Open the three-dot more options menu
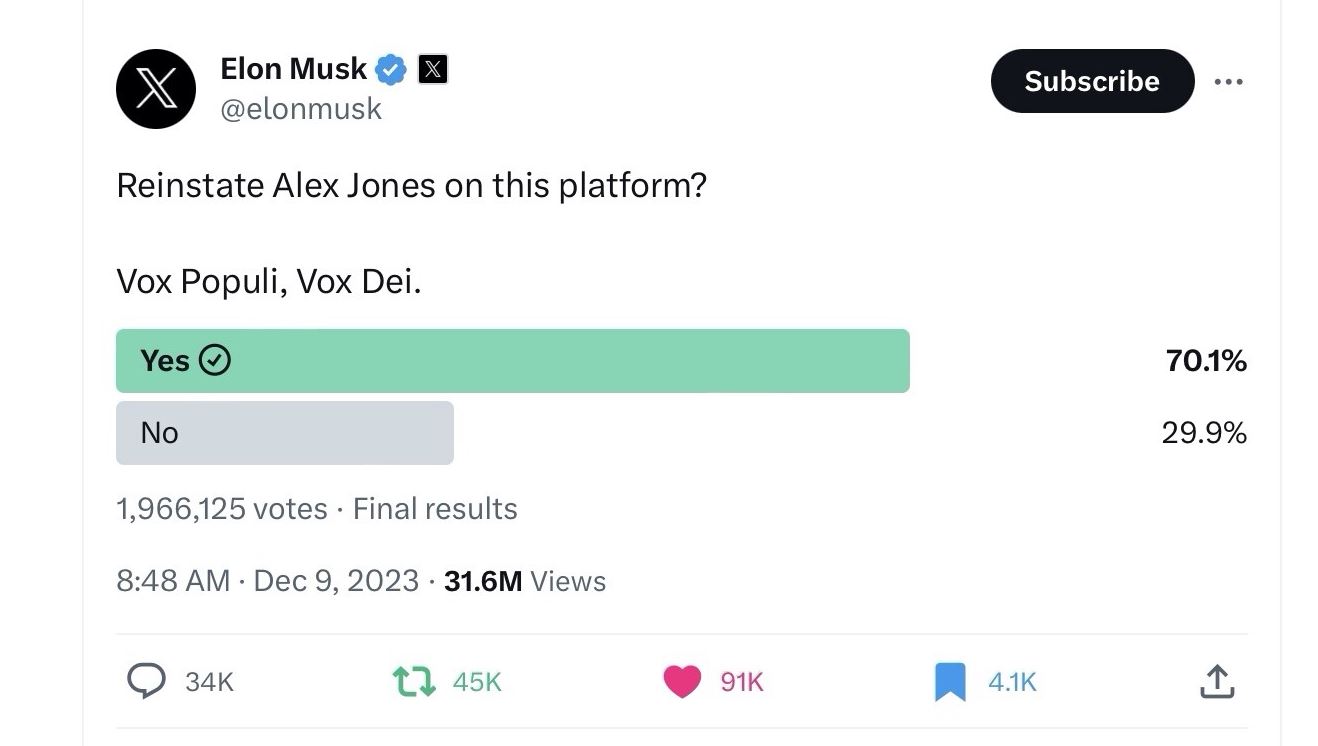Image resolution: width=1318 pixels, height=746 pixels. (1228, 82)
